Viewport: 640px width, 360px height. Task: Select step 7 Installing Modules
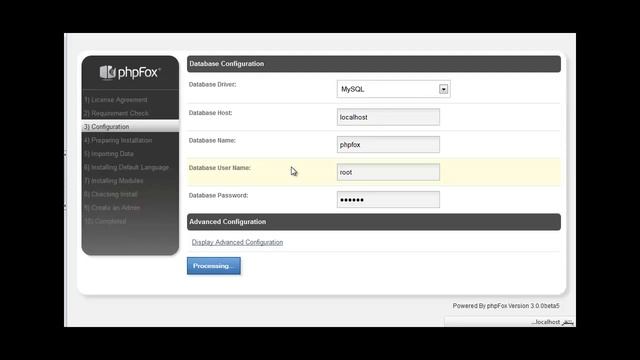[x=113, y=180]
